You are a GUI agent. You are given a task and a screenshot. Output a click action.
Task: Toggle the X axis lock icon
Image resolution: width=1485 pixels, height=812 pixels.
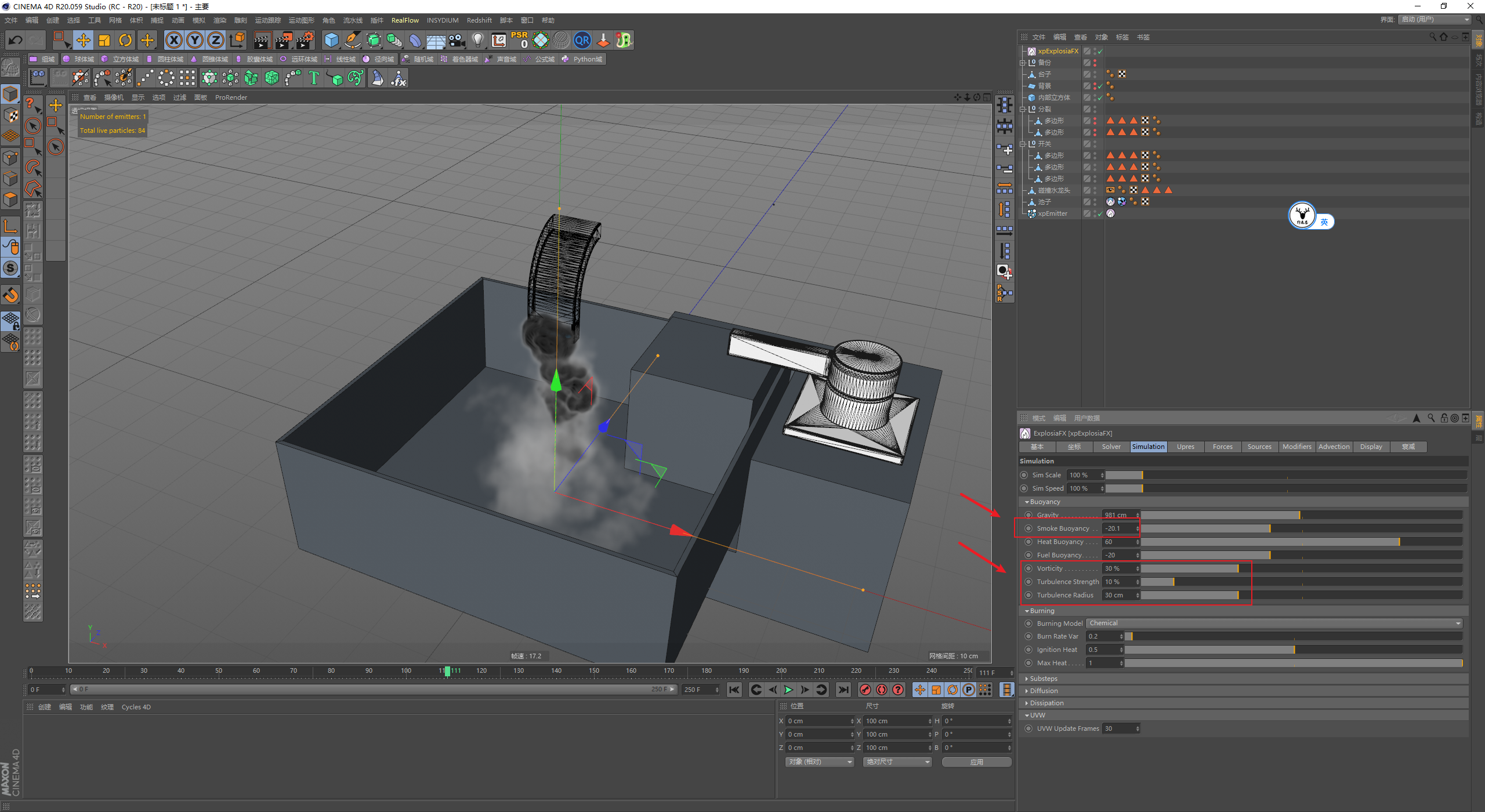[x=173, y=40]
